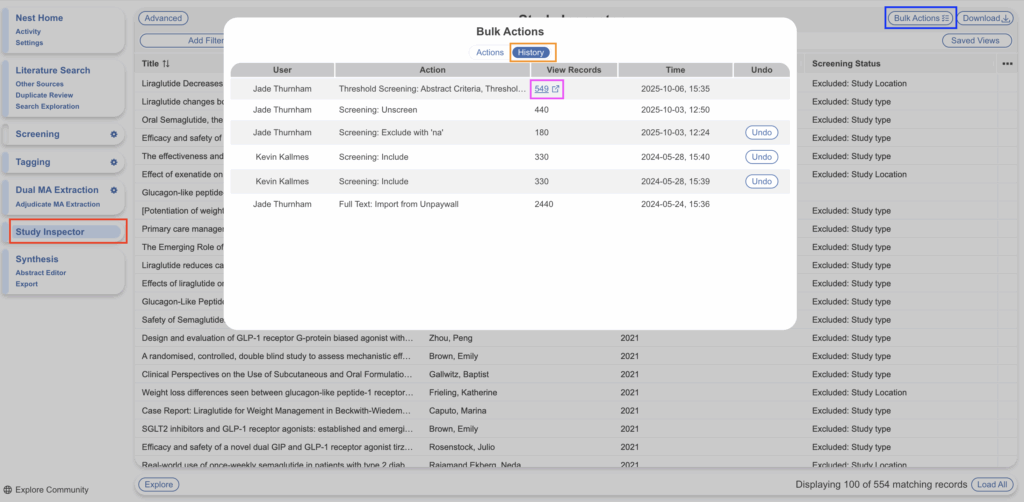Undo Kevin Kallmes' 15:40 Screening Include
The image size is (1024, 502).
(x=761, y=157)
